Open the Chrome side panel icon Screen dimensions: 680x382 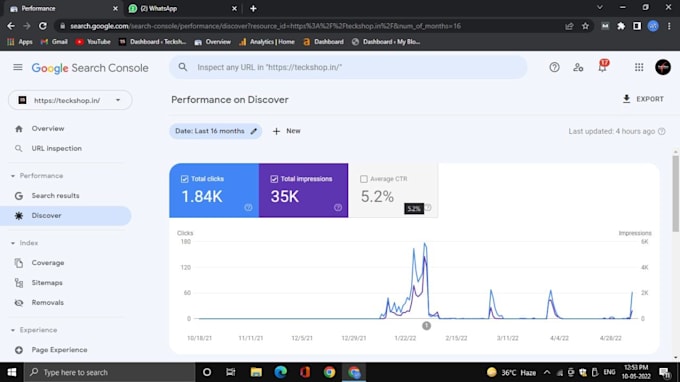637,26
